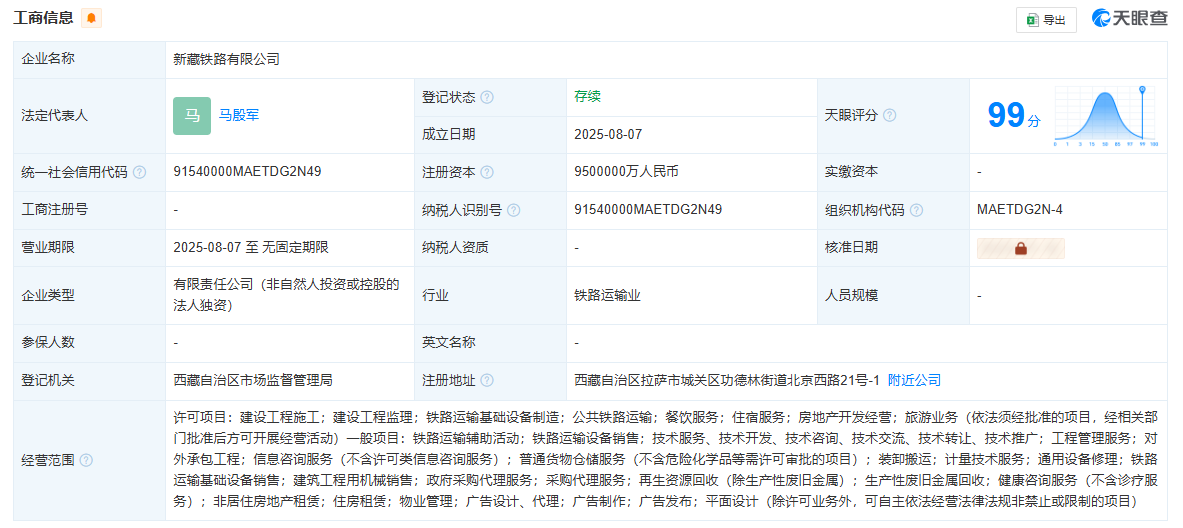Click help icon beside 纳税人识别号

click(513, 210)
